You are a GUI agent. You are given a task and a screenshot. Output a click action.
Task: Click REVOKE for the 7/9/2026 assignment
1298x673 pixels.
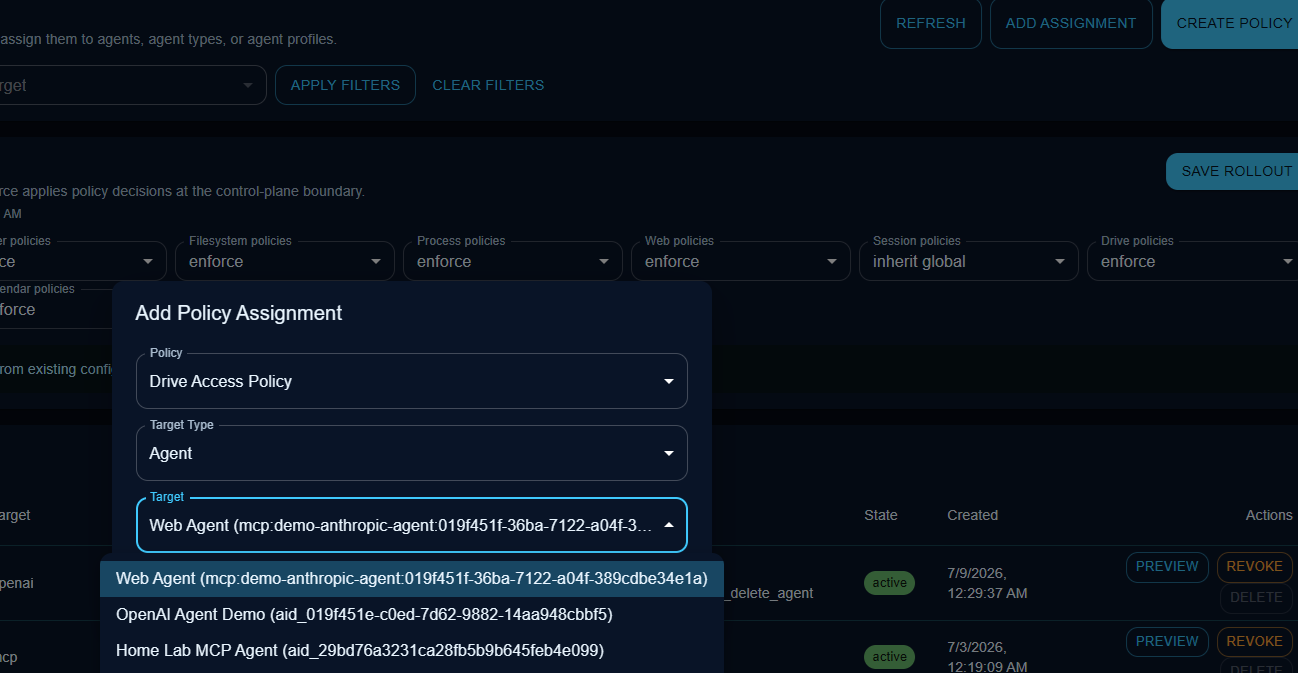tap(1255, 567)
